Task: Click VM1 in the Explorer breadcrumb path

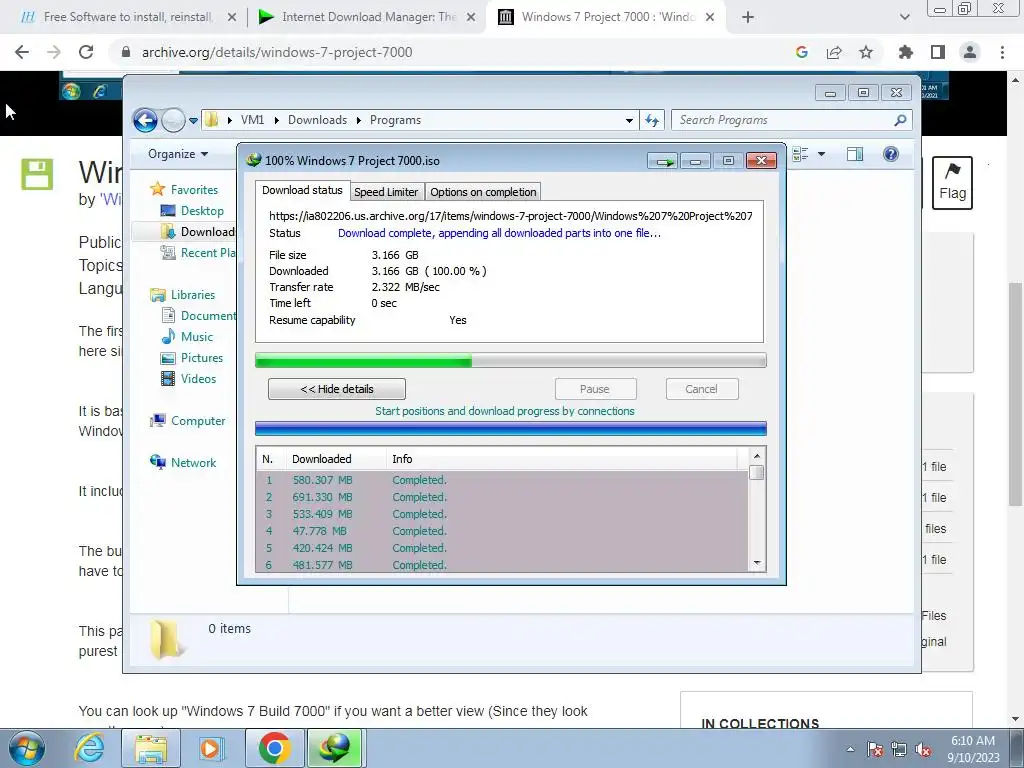Action: pyautogui.click(x=252, y=120)
